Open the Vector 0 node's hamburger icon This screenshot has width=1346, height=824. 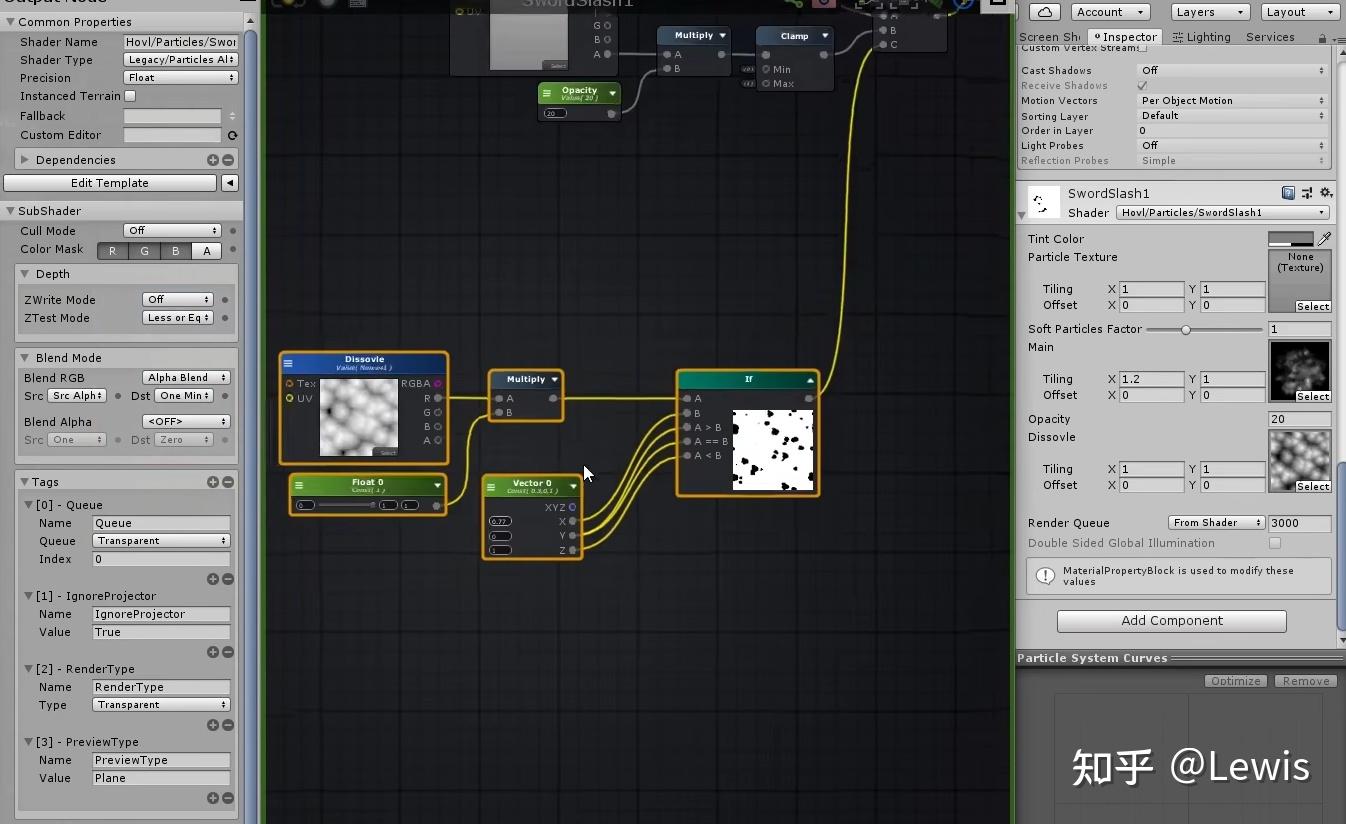[492, 487]
